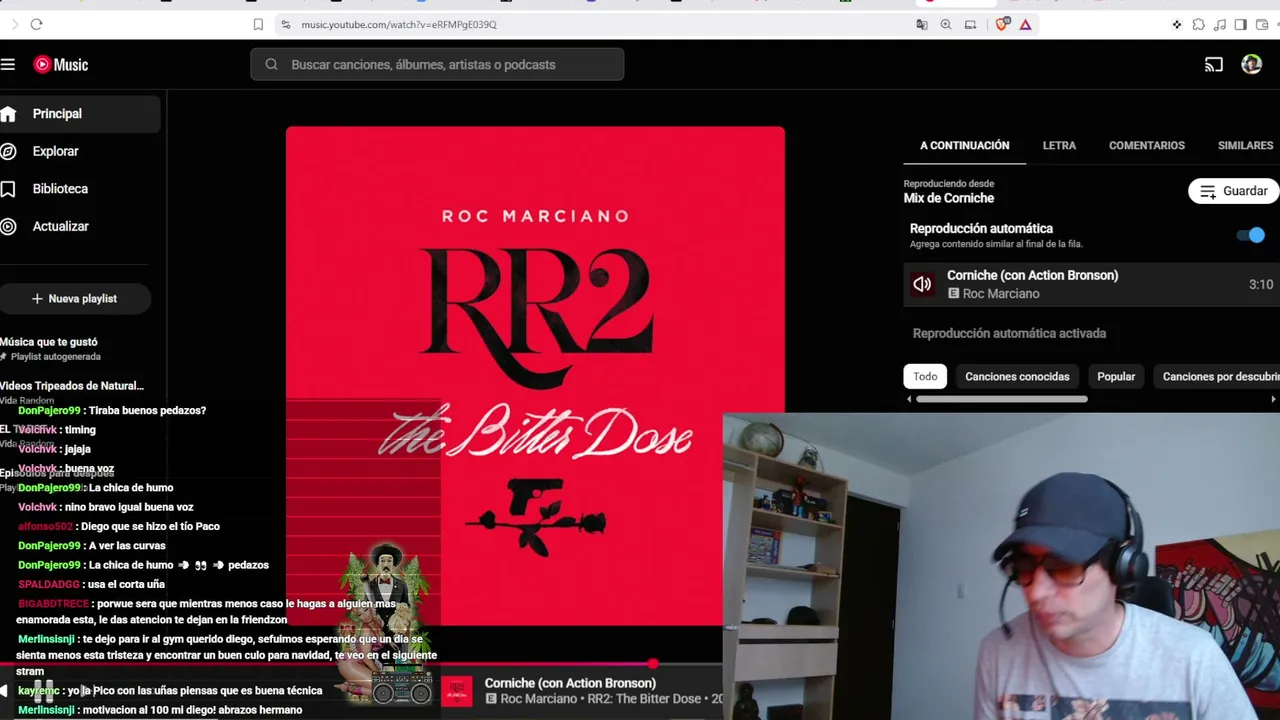The height and width of the screenshot is (720, 1280).
Task: Open the SIMILARES tab
Action: point(1245,145)
